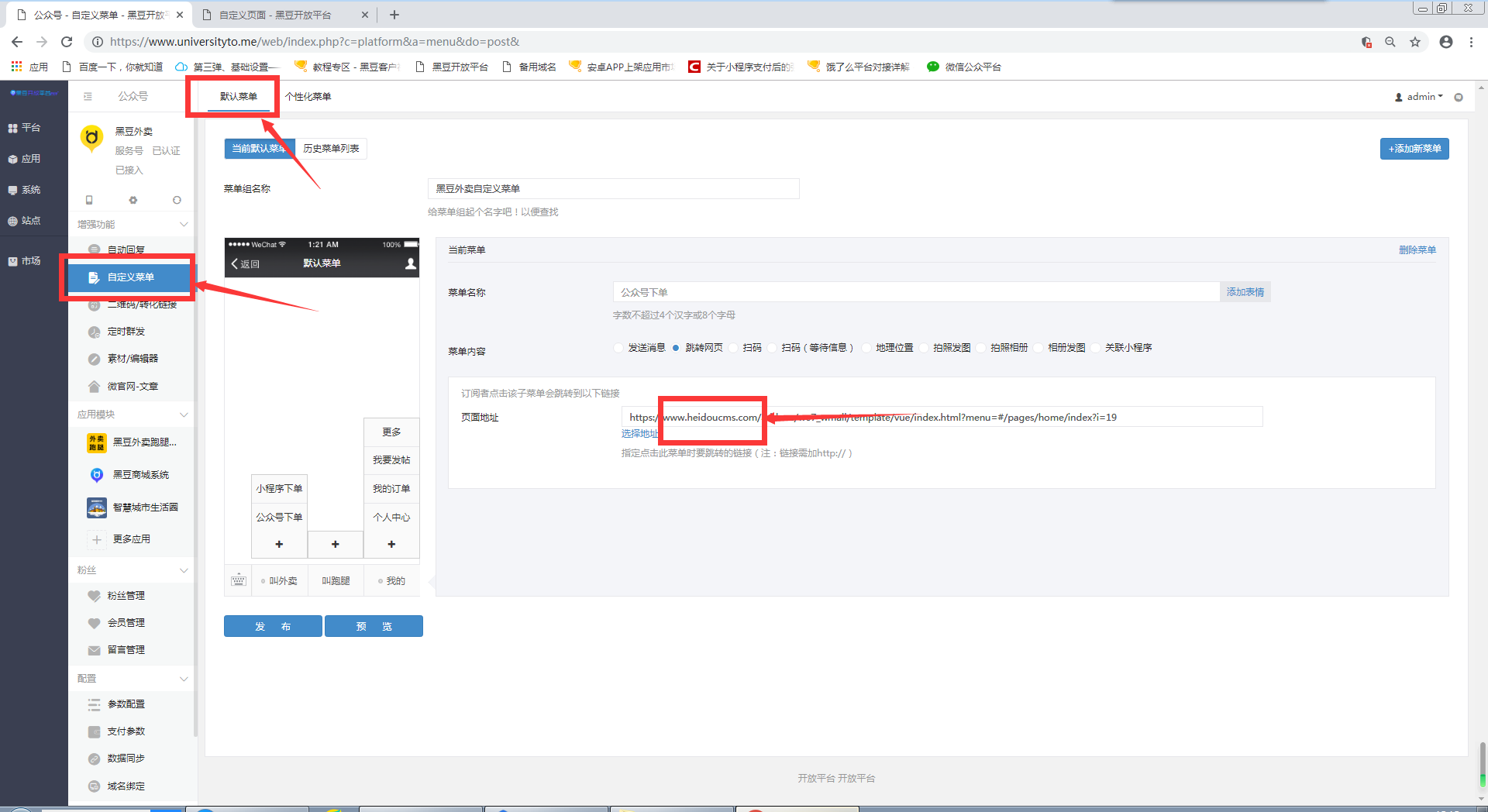This screenshot has height=812, width=1488.
Task: Select 关联小程序 radio option
Action: tap(1096, 348)
